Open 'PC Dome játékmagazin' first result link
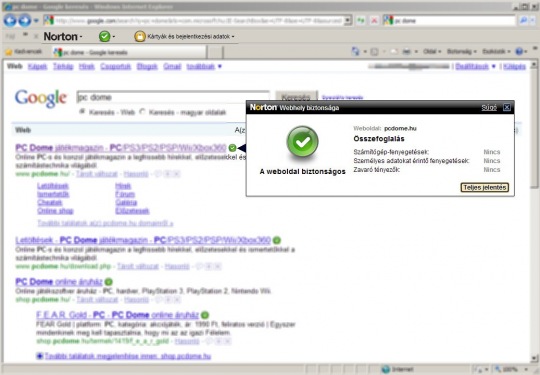Screen dimensions: 540x375 tap(121, 148)
